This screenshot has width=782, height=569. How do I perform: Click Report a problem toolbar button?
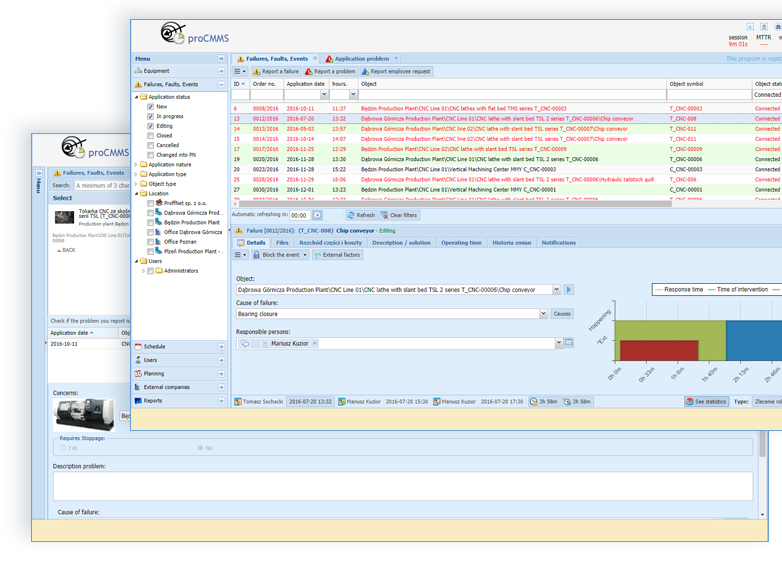[330, 71]
